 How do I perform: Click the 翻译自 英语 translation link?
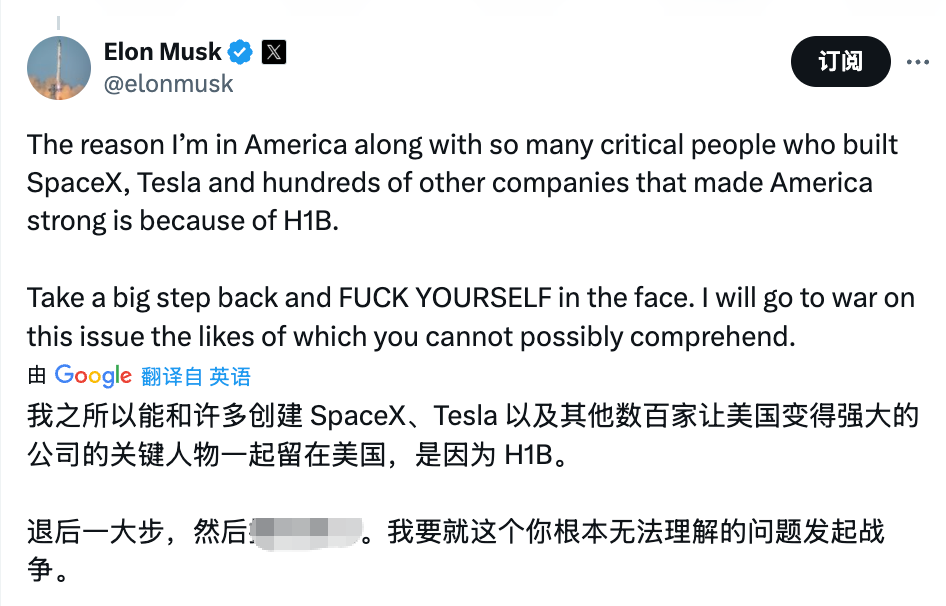pyautogui.click(x=196, y=376)
